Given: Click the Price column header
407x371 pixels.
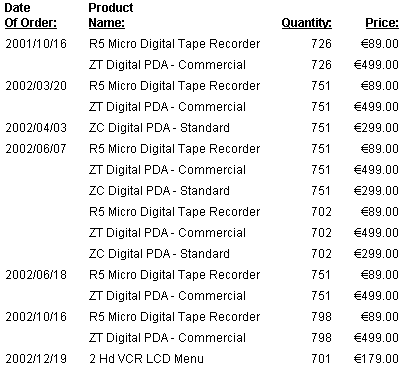Looking at the screenshot, I should pyautogui.click(x=382, y=23).
